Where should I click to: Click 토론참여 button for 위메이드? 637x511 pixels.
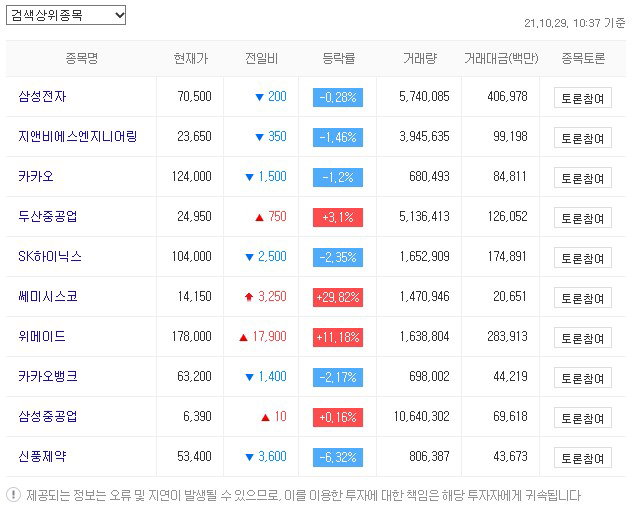[583, 338]
